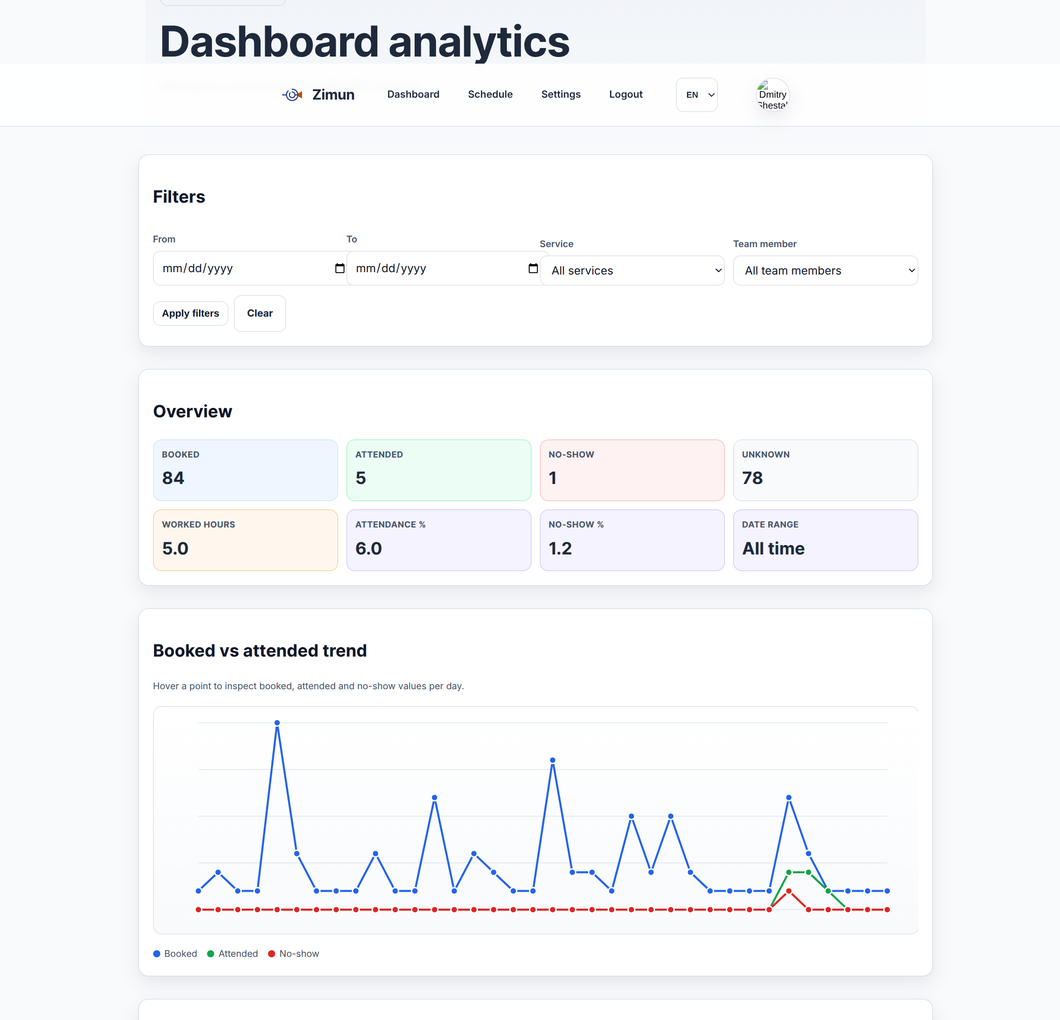
Task: Open the calendar picker in the To field
Action: click(x=532, y=268)
